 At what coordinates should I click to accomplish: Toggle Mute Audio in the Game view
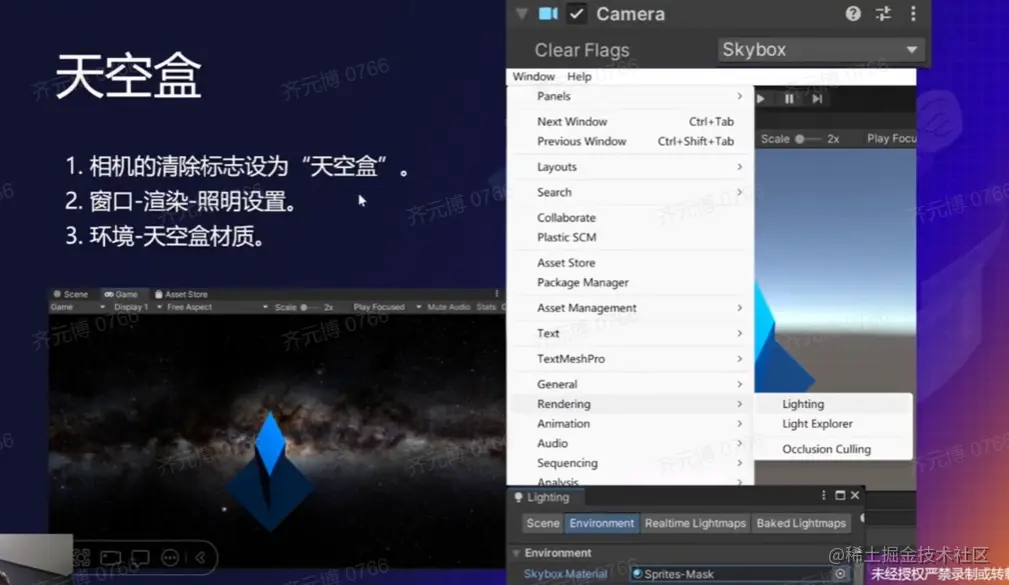tap(449, 307)
